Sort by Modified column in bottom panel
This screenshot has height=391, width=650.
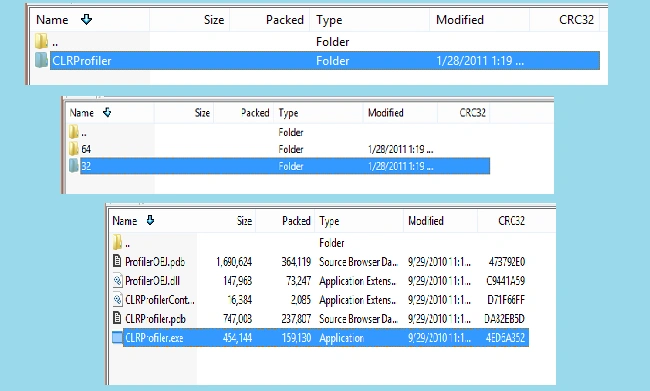426,221
